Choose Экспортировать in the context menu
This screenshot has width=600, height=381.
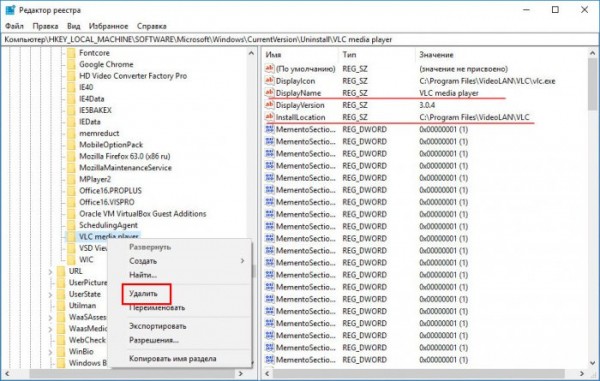[158, 326]
